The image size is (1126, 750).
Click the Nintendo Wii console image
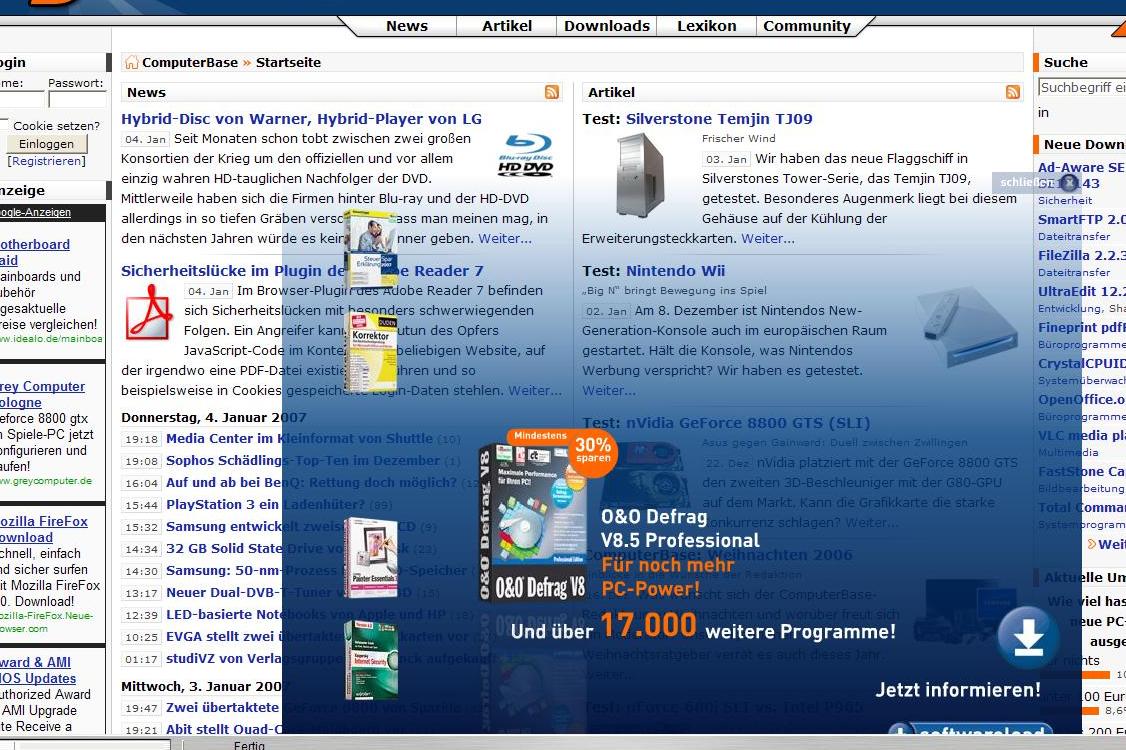click(967, 326)
